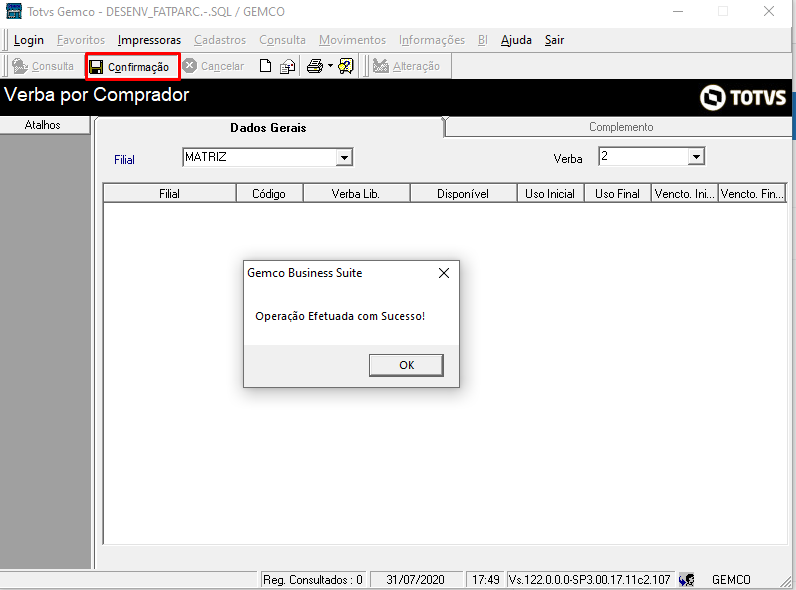Click the Uso Inicial column header
The width and height of the screenshot is (796, 590).
550,193
